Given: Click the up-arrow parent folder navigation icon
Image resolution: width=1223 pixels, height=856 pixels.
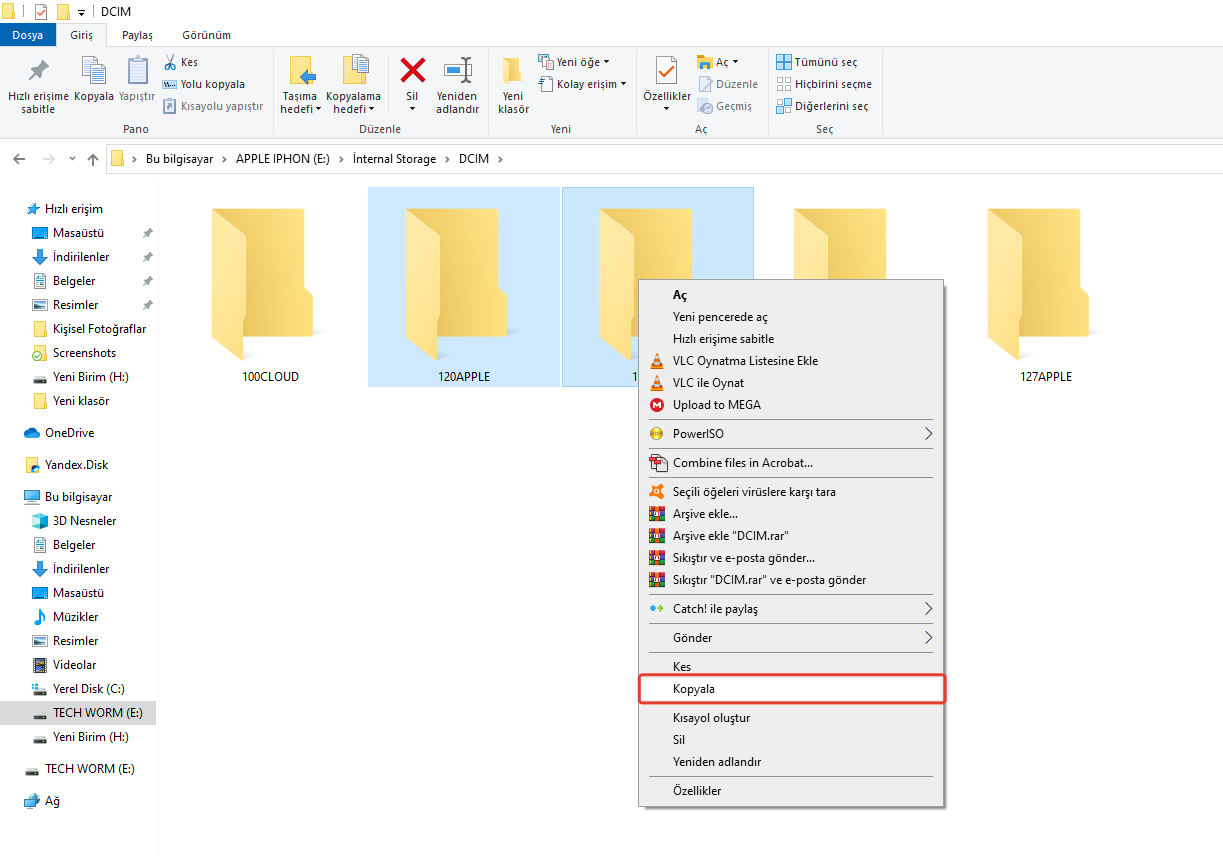Looking at the screenshot, I should click(x=93, y=159).
